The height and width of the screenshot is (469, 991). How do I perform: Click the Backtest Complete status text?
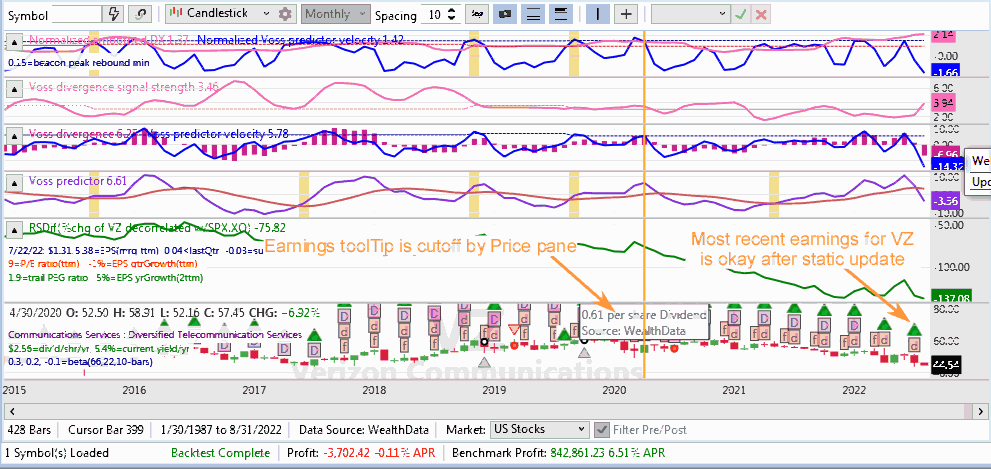coord(220,453)
